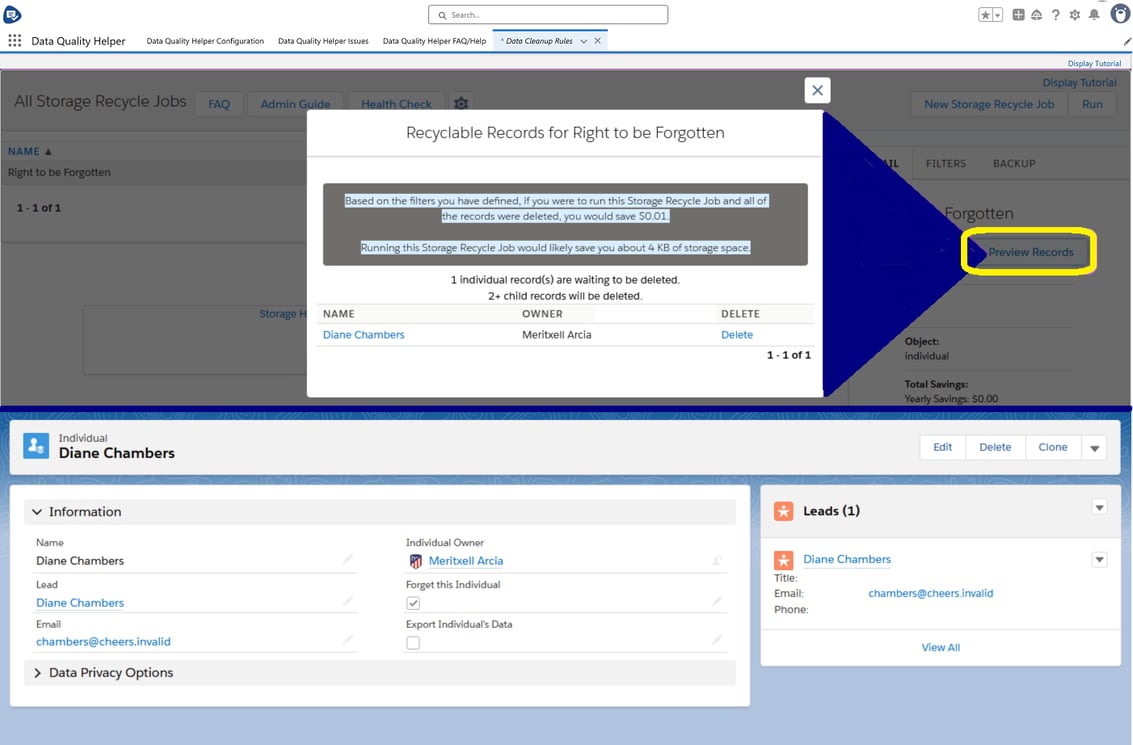Open Diane Chambers lead in related list

tap(847, 559)
